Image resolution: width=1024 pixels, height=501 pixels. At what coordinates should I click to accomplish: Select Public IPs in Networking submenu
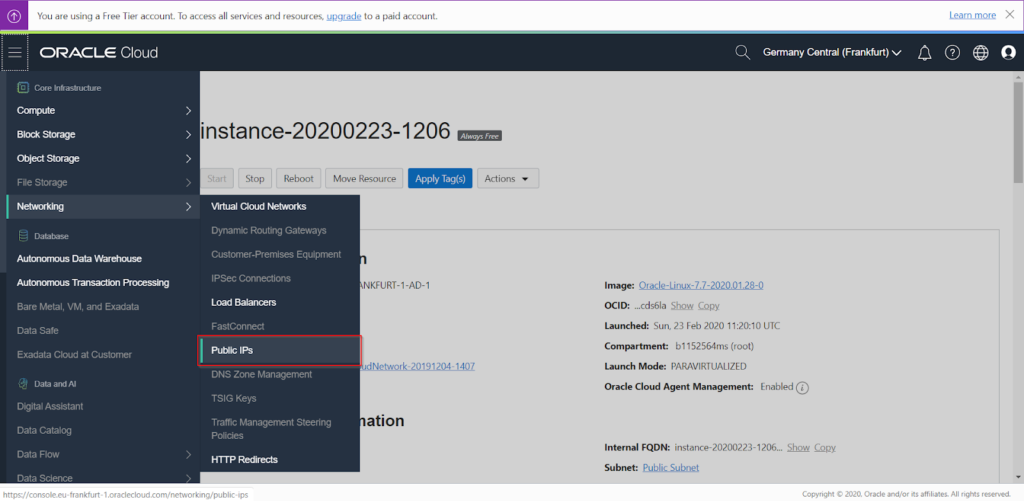(x=280, y=350)
